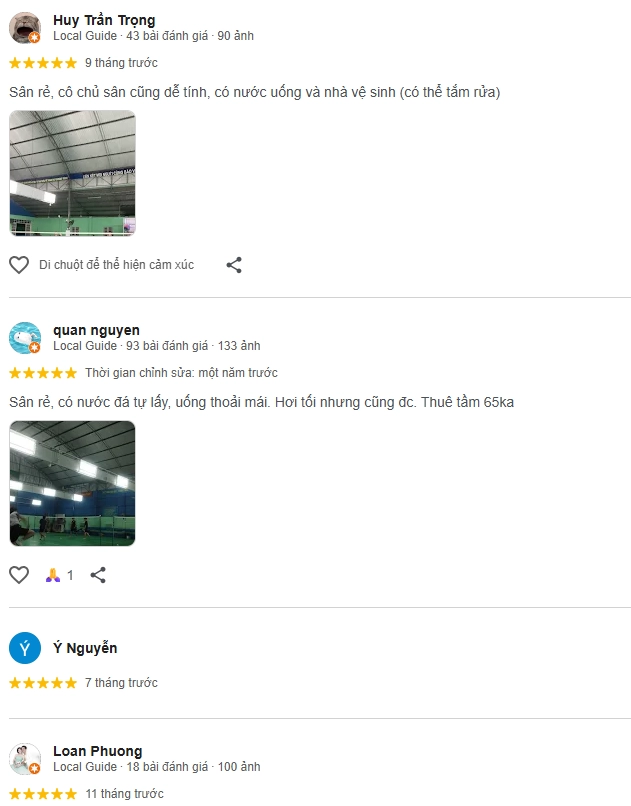
Task: View Huy Trần Trọng's court roof photo
Action: click(x=72, y=173)
